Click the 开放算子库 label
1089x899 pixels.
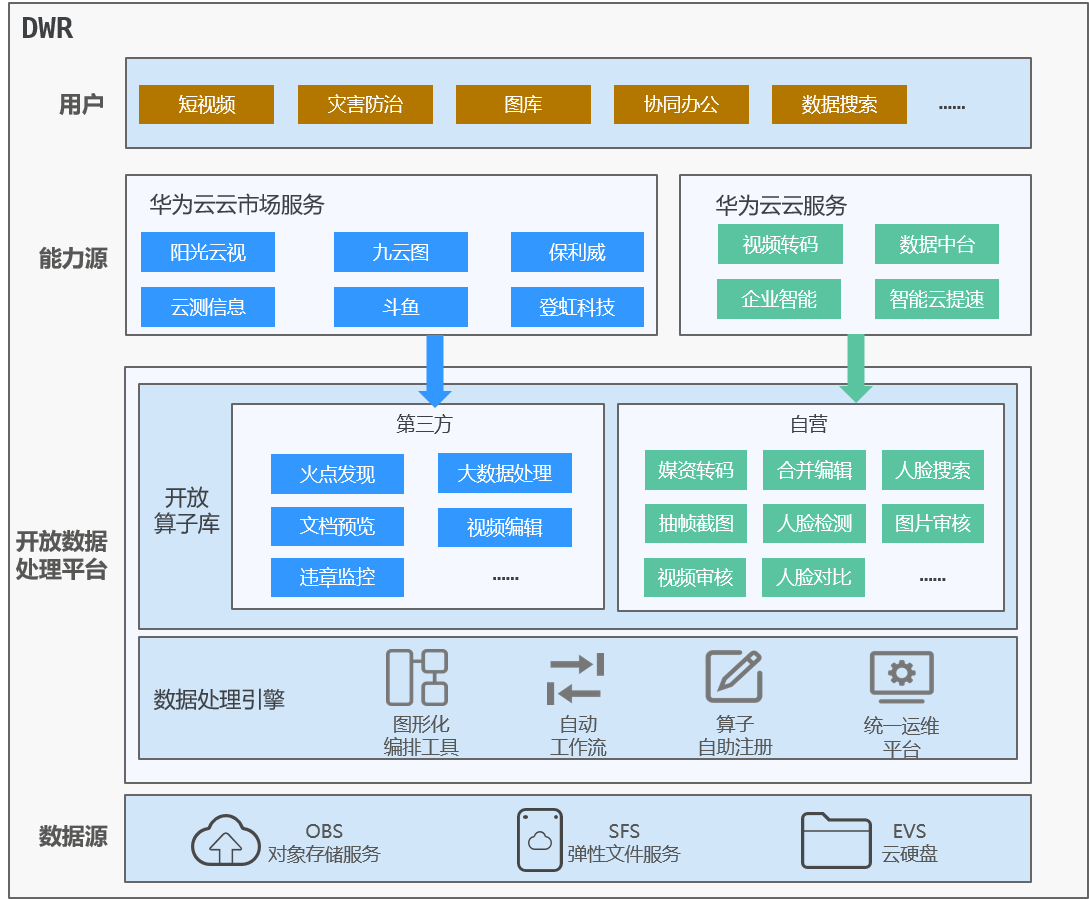186,510
